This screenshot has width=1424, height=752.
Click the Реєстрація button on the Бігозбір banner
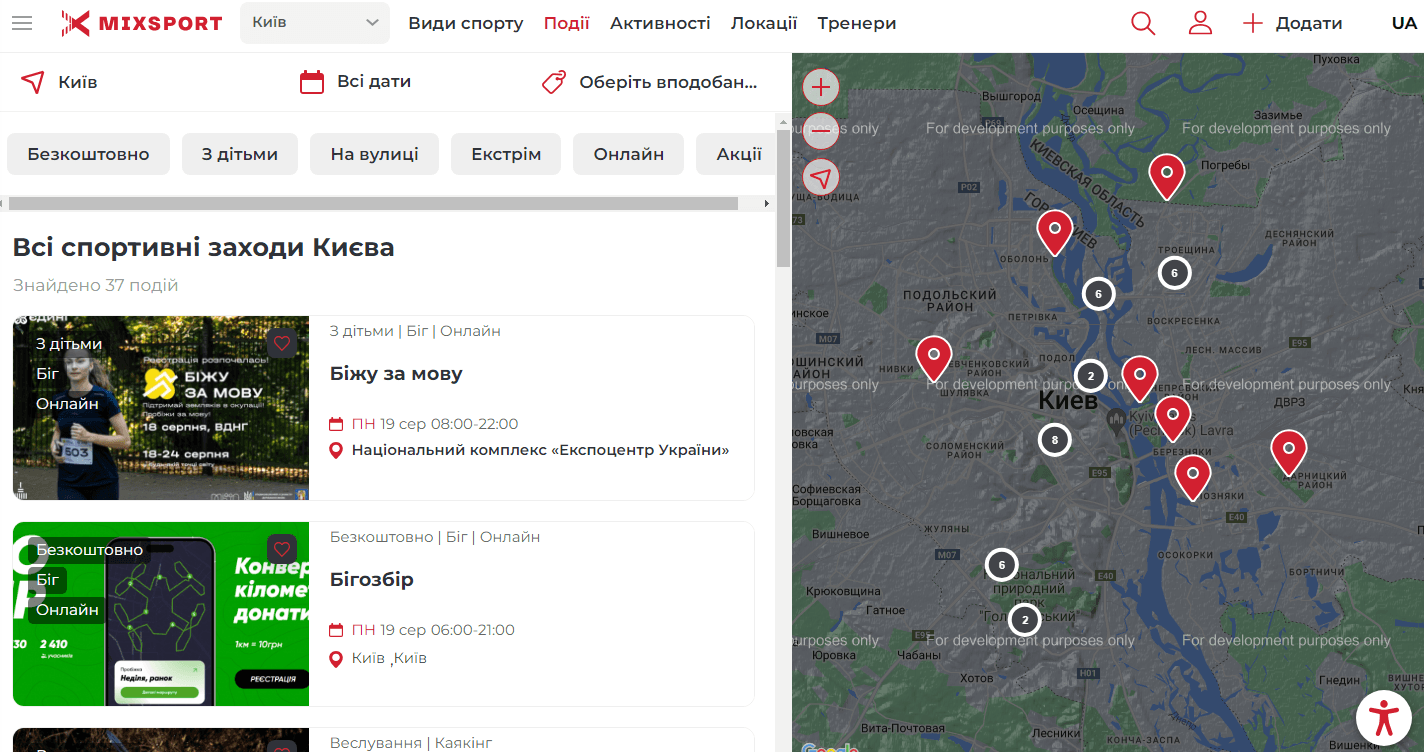272,679
